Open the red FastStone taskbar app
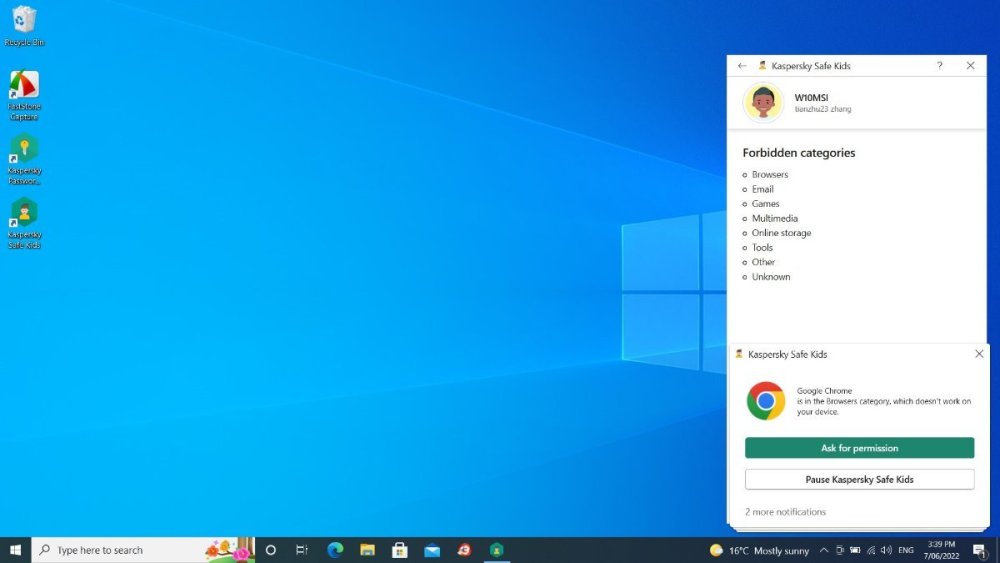 pyautogui.click(x=464, y=550)
